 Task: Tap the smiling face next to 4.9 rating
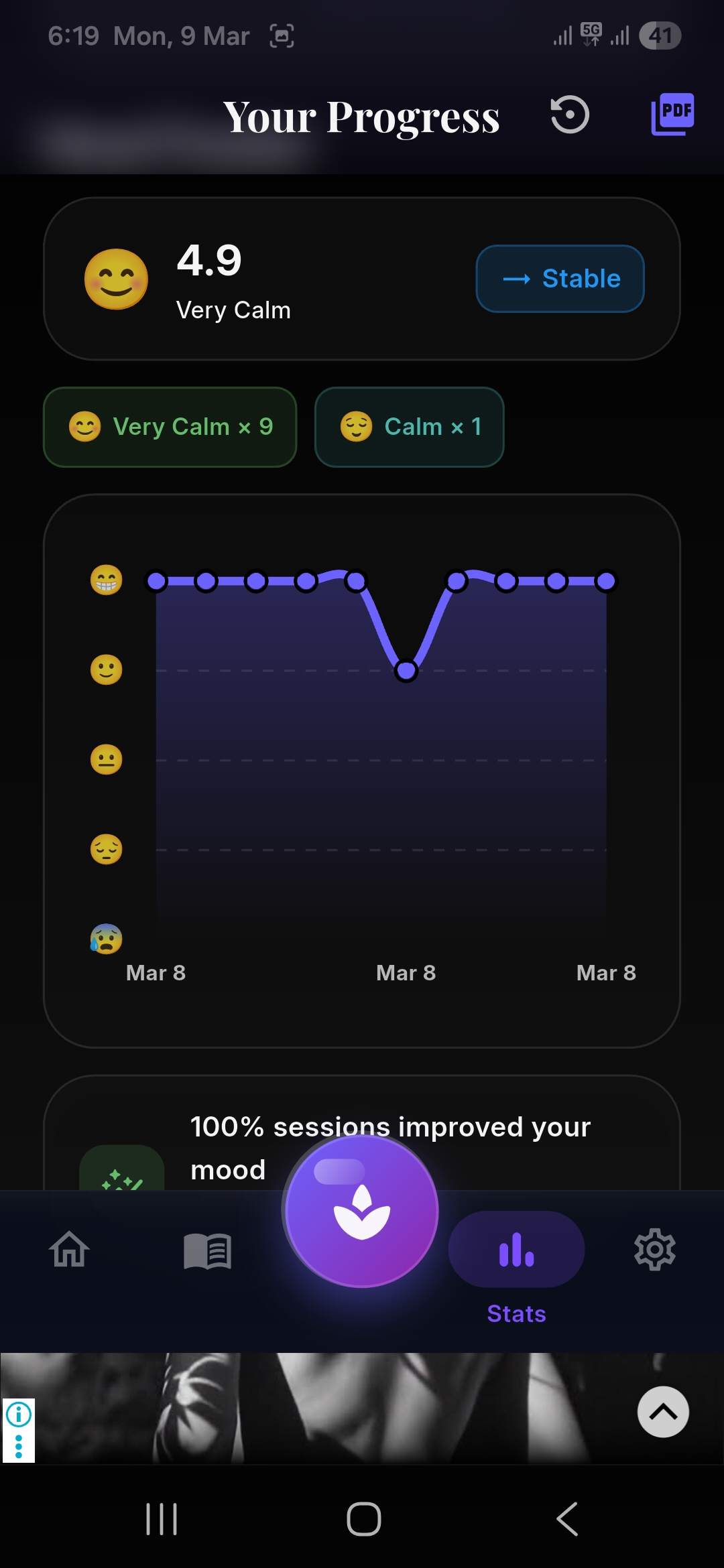(115, 279)
